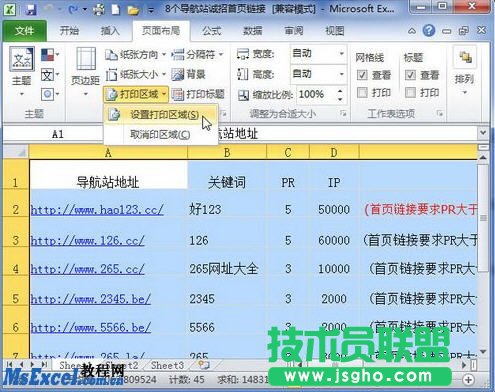
Task: Open the www.265.cc hyperlink
Action: coord(88,269)
